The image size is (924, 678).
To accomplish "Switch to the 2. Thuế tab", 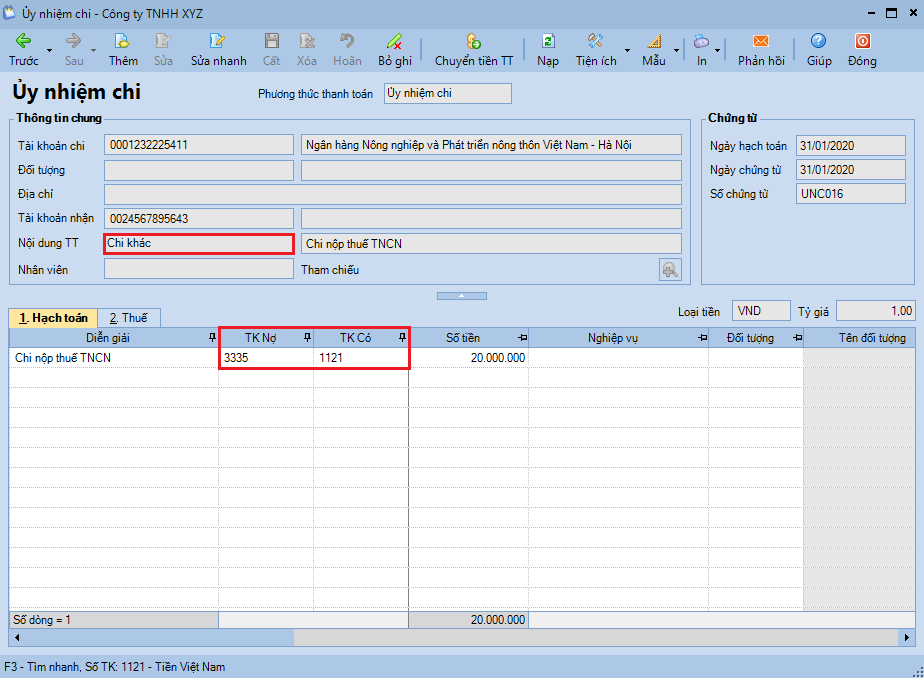I will click(128, 318).
